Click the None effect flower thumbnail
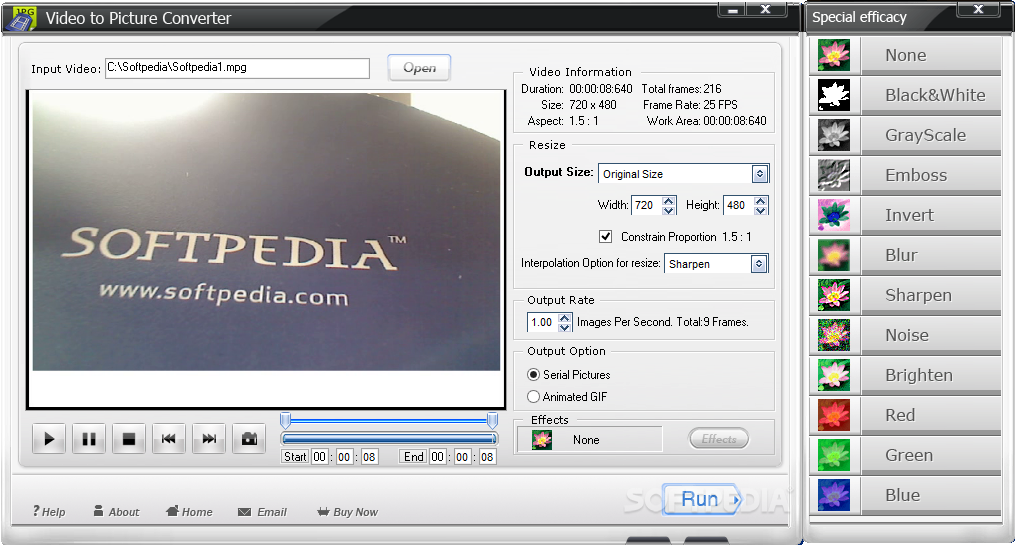 tap(834, 55)
